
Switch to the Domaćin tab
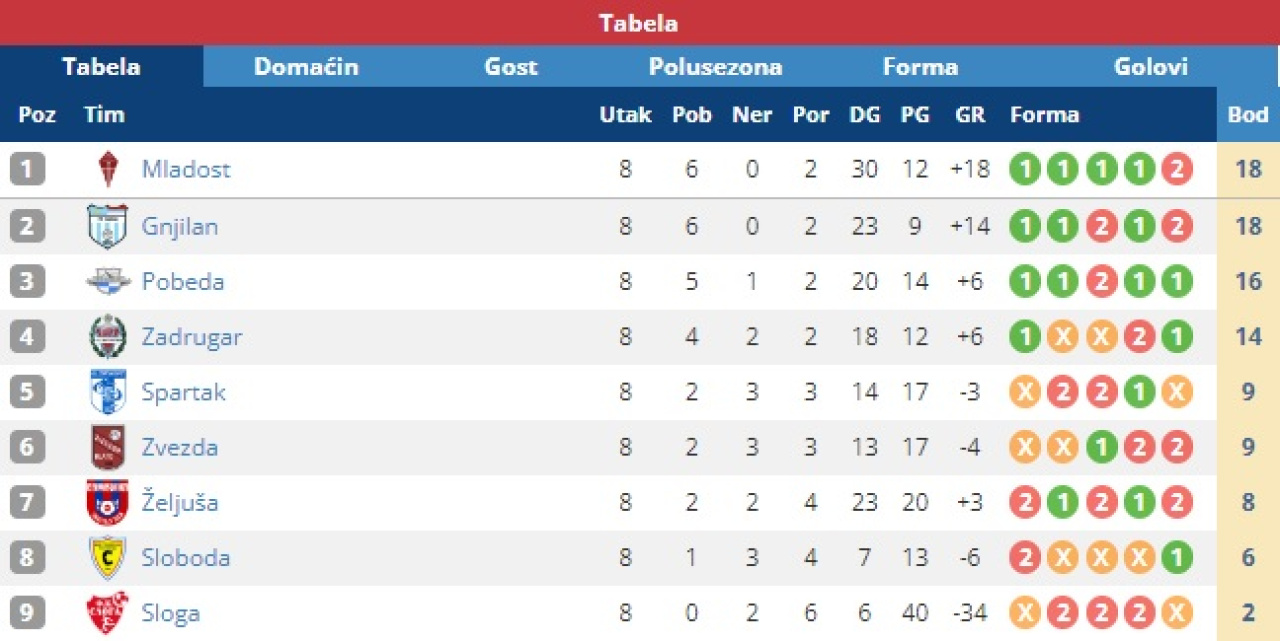click(306, 67)
